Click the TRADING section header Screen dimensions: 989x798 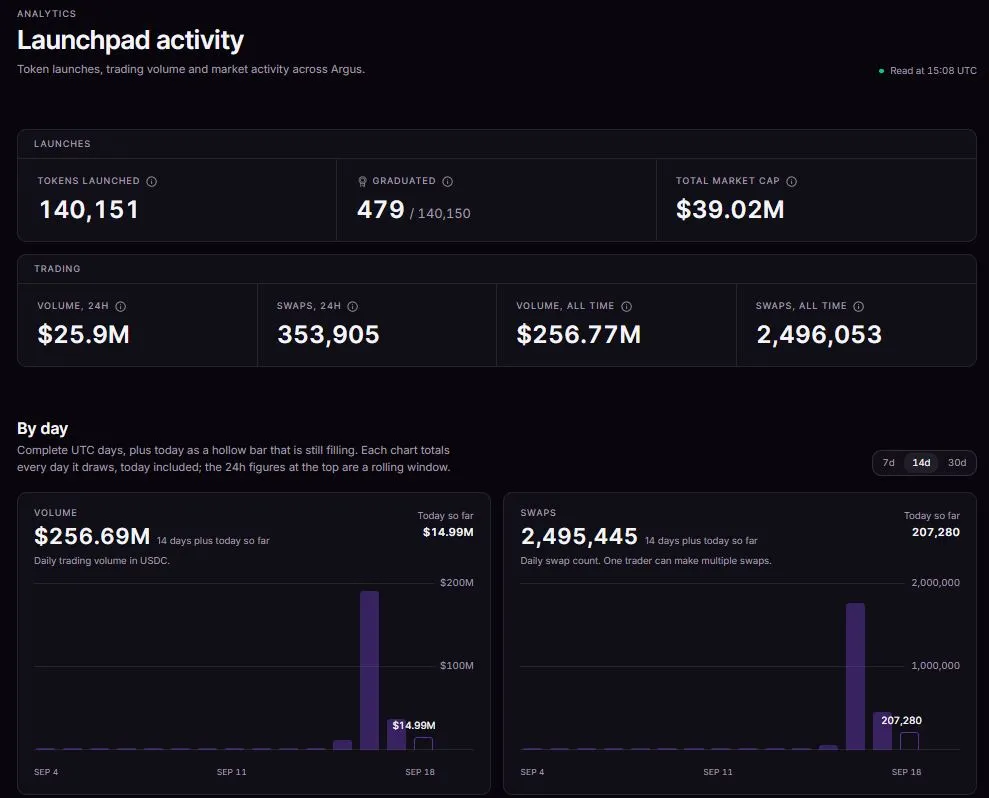[x=57, y=269]
